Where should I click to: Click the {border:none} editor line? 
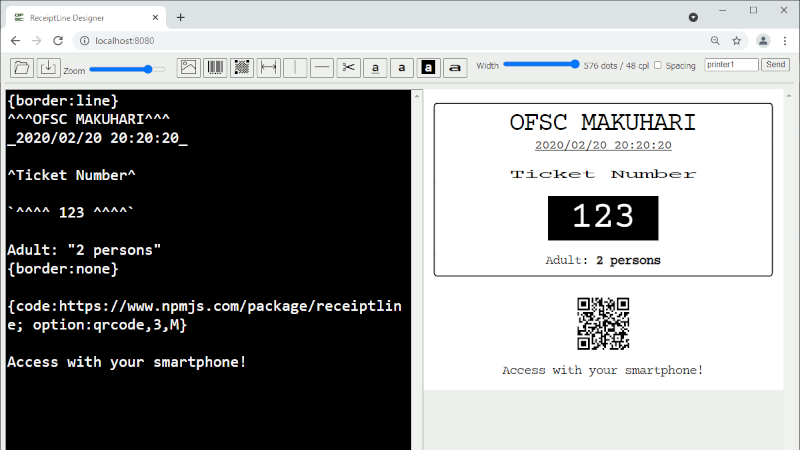pyautogui.click(x=63, y=268)
